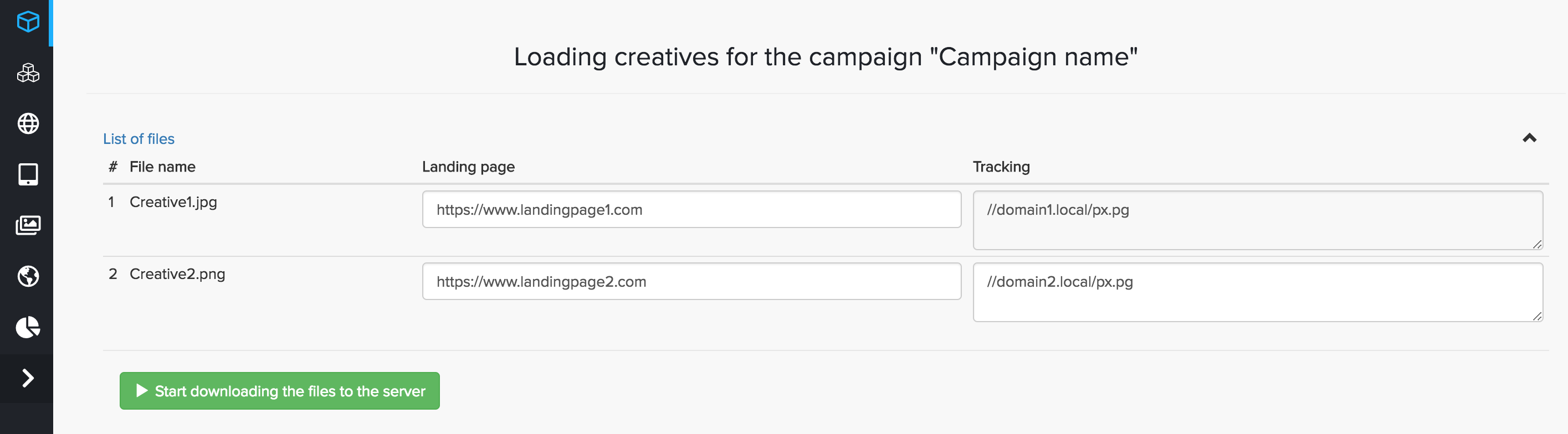Screen dimensions: 1568x434
Task: Click resize handle of first tracking textarea
Action: coord(1537,244)
